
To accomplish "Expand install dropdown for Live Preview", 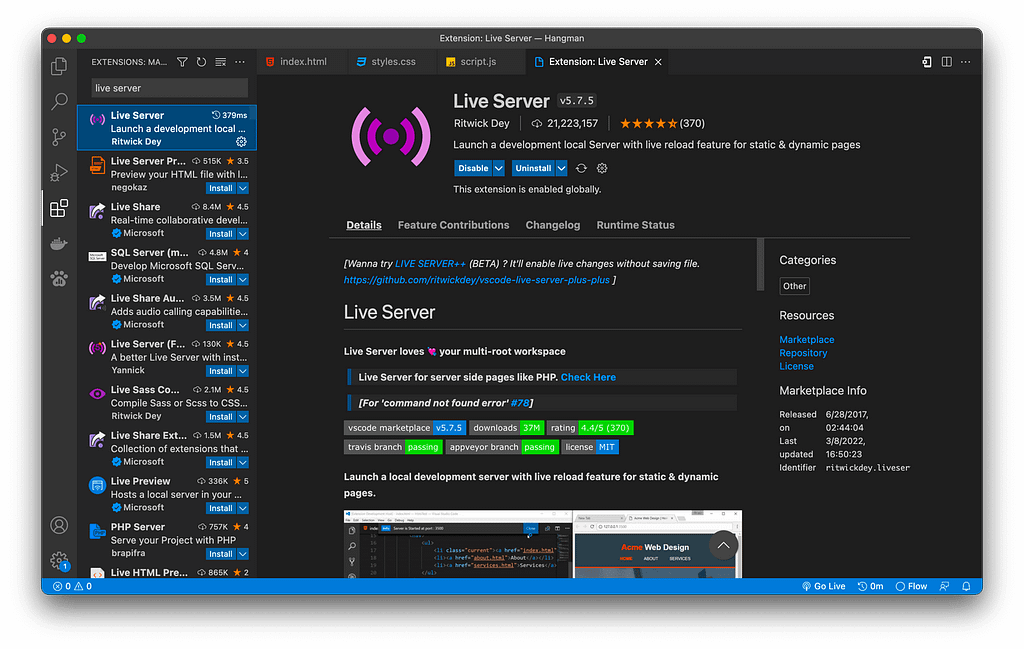I will (x=243, y=508).
